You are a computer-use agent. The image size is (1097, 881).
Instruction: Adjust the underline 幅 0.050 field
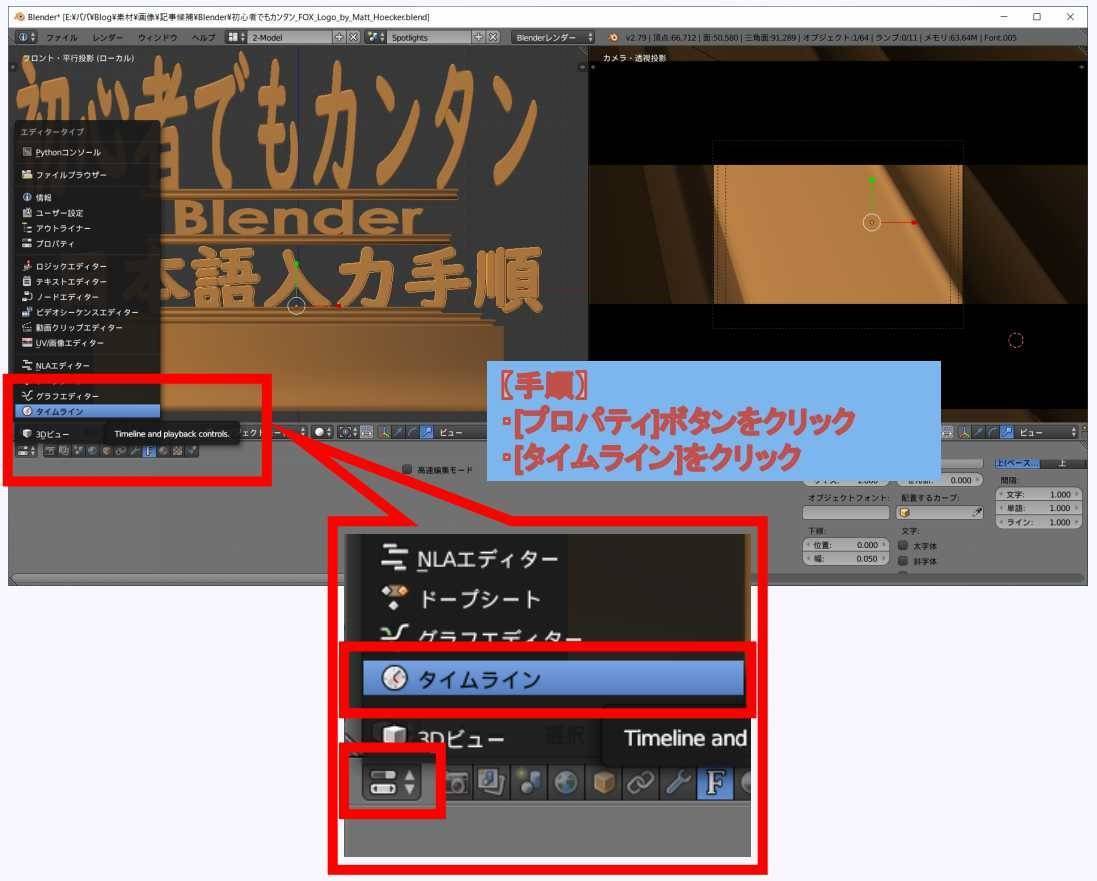pos(846,558)
